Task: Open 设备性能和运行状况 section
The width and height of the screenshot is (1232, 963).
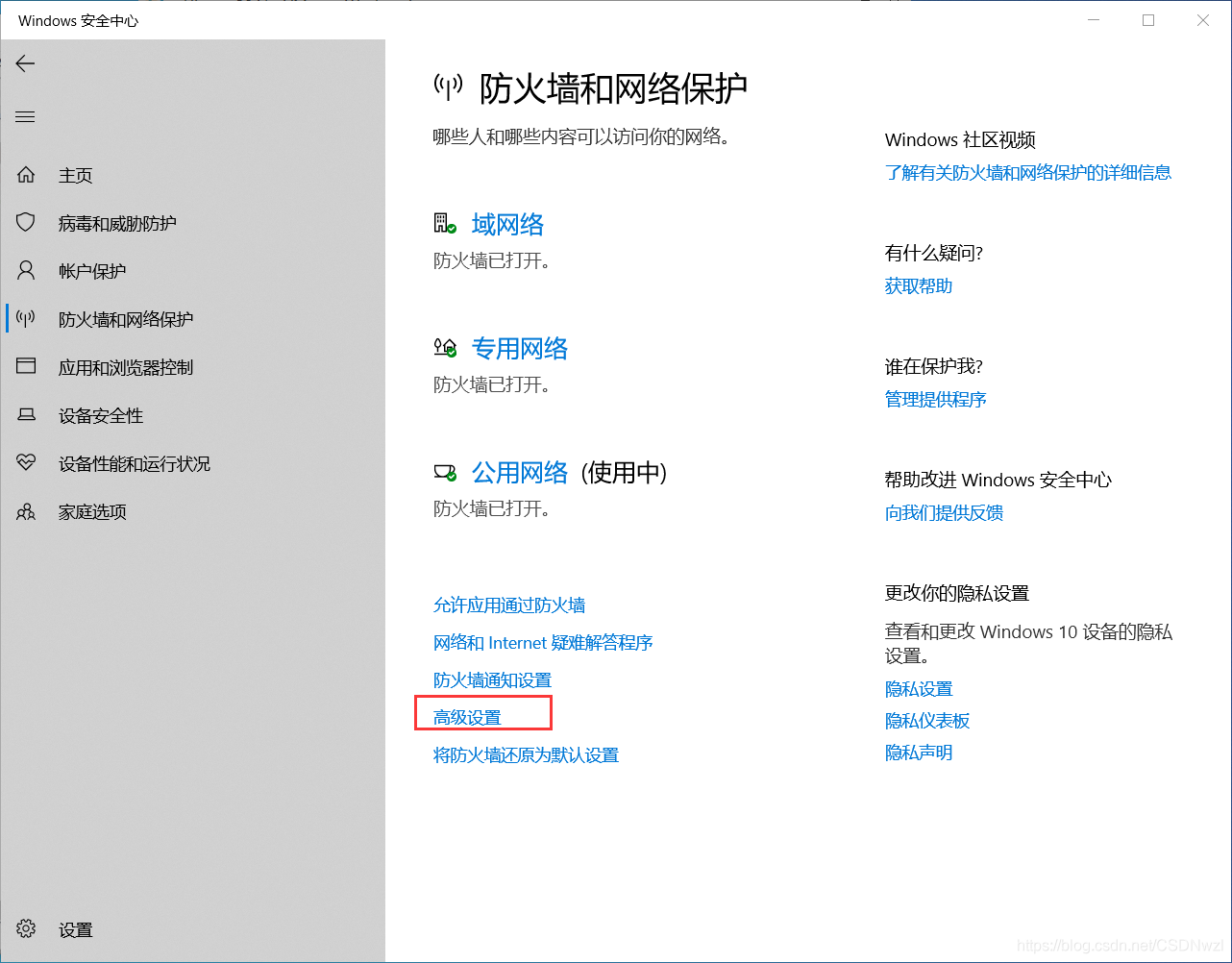Action: [135, 464]
